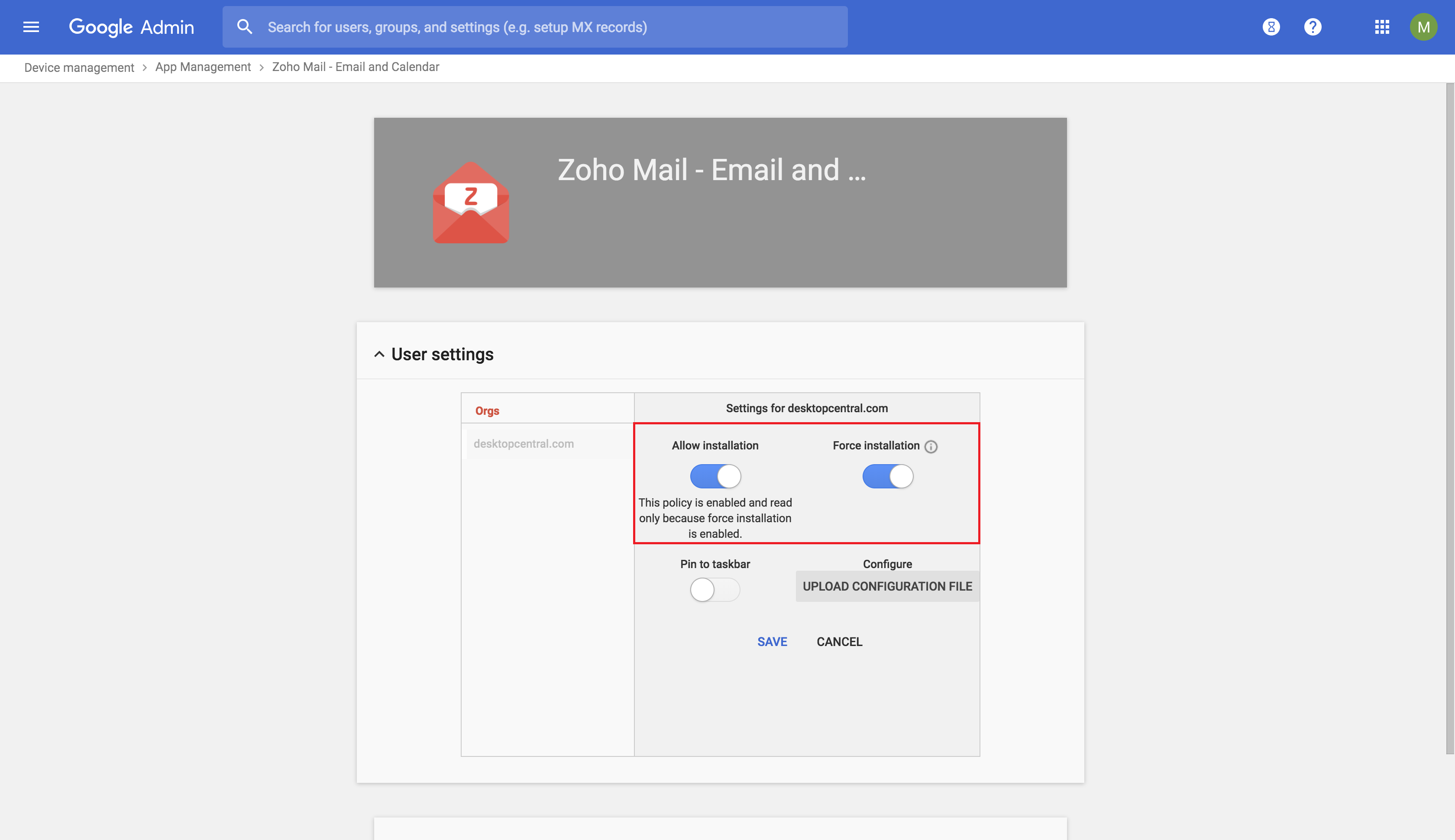Open the help question mark icon
The width and height of the screenshot is (1455, 840).
click(x=1313, y=27)
